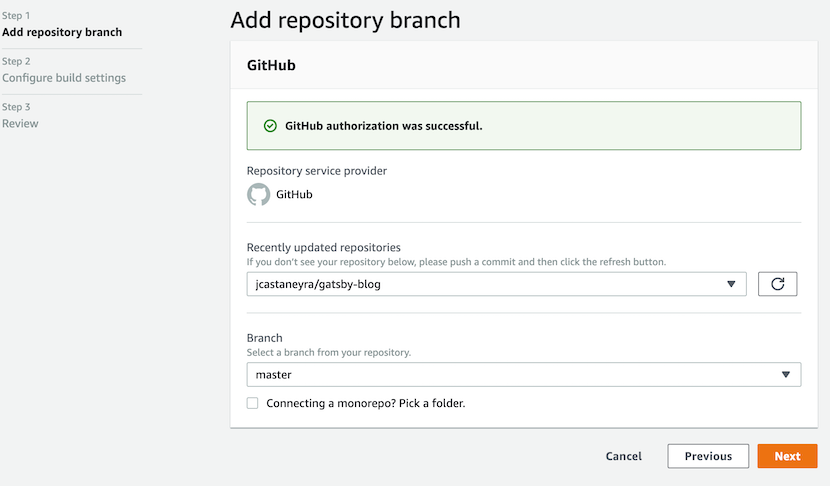Viewport: 830px width, 486px height.
Task: Click the 'Select a branch from your repository.' hint
Action: (329, 353)
